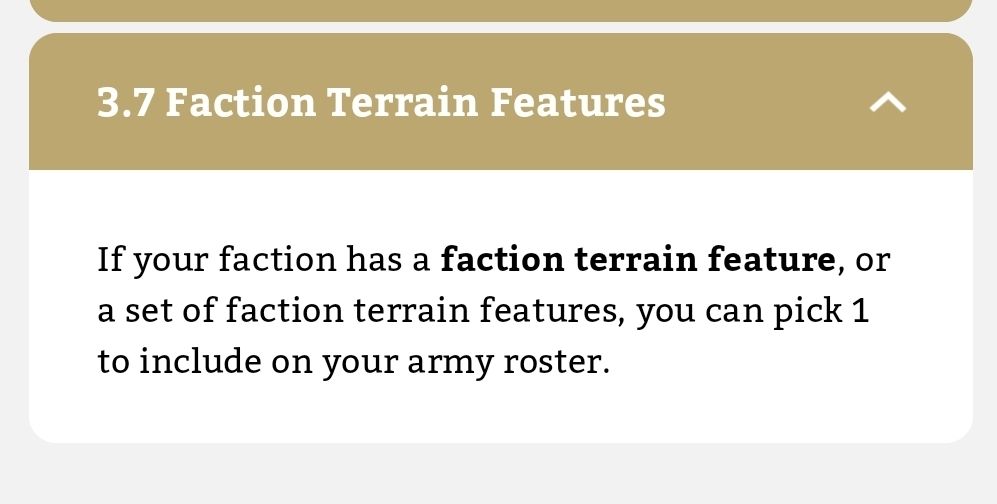Collapse section with the up chevron icon
Screen dimensions: 997x504
click(x=888, y=102)
